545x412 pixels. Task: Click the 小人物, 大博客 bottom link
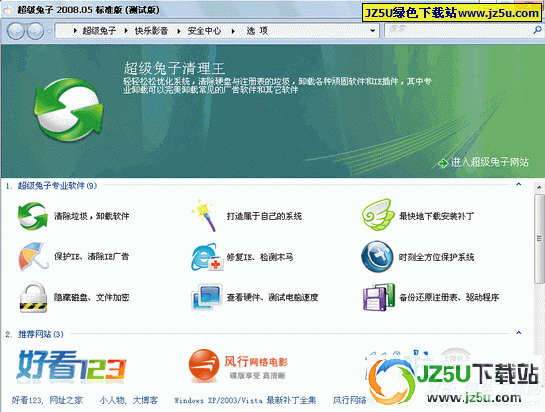coord(129,401)
